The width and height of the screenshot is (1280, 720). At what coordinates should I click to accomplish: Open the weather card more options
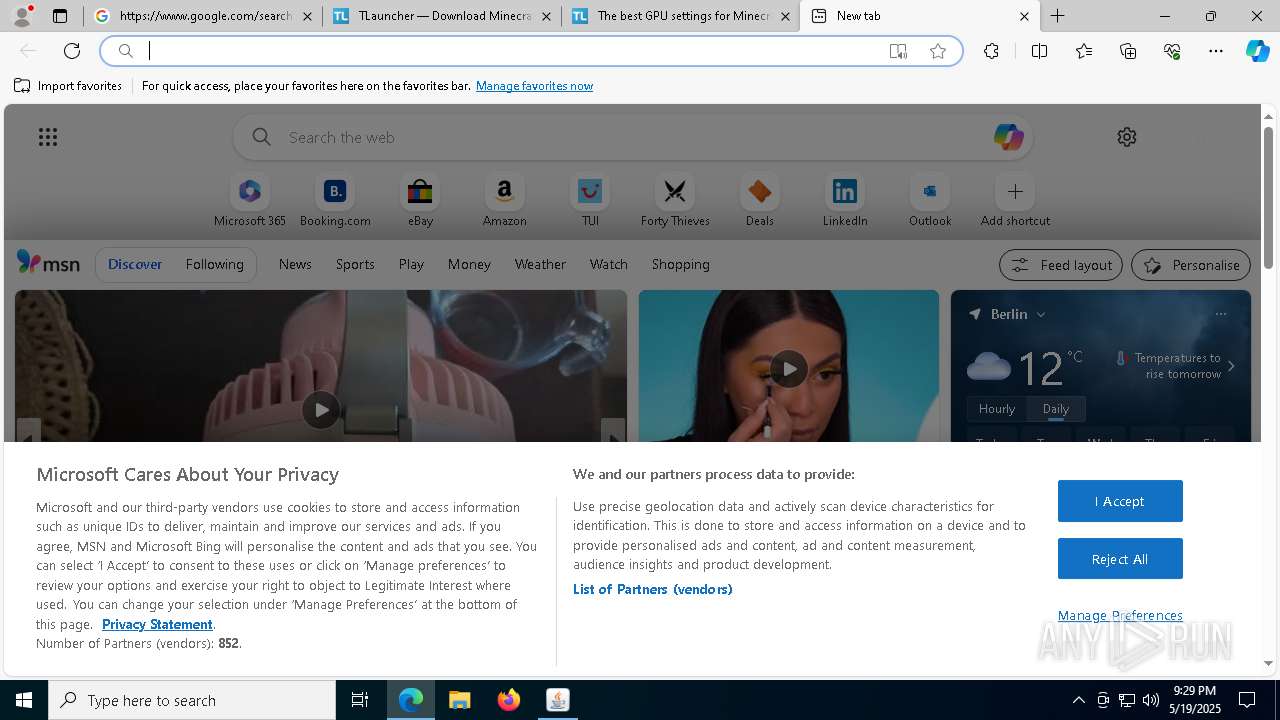coord(1220,314)
